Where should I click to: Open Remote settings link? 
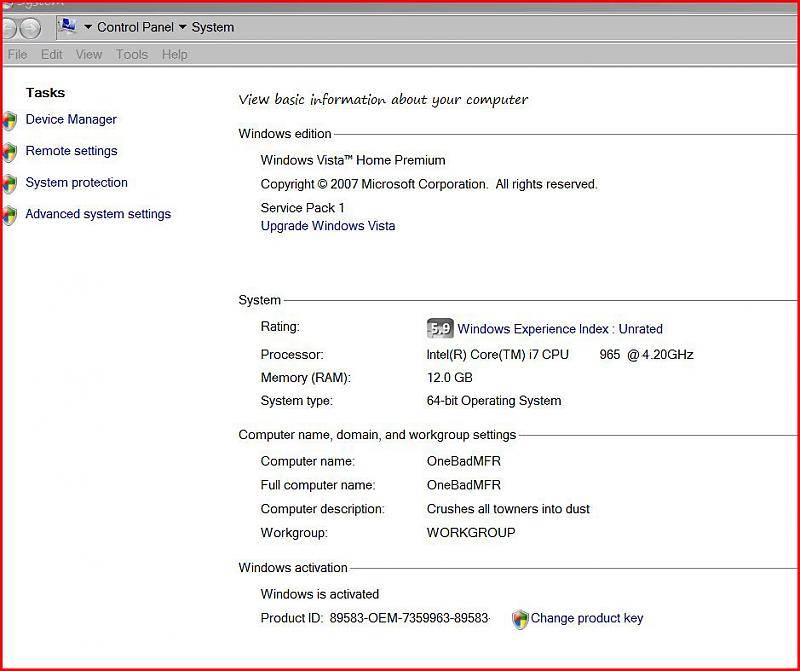tap(71, 151)
